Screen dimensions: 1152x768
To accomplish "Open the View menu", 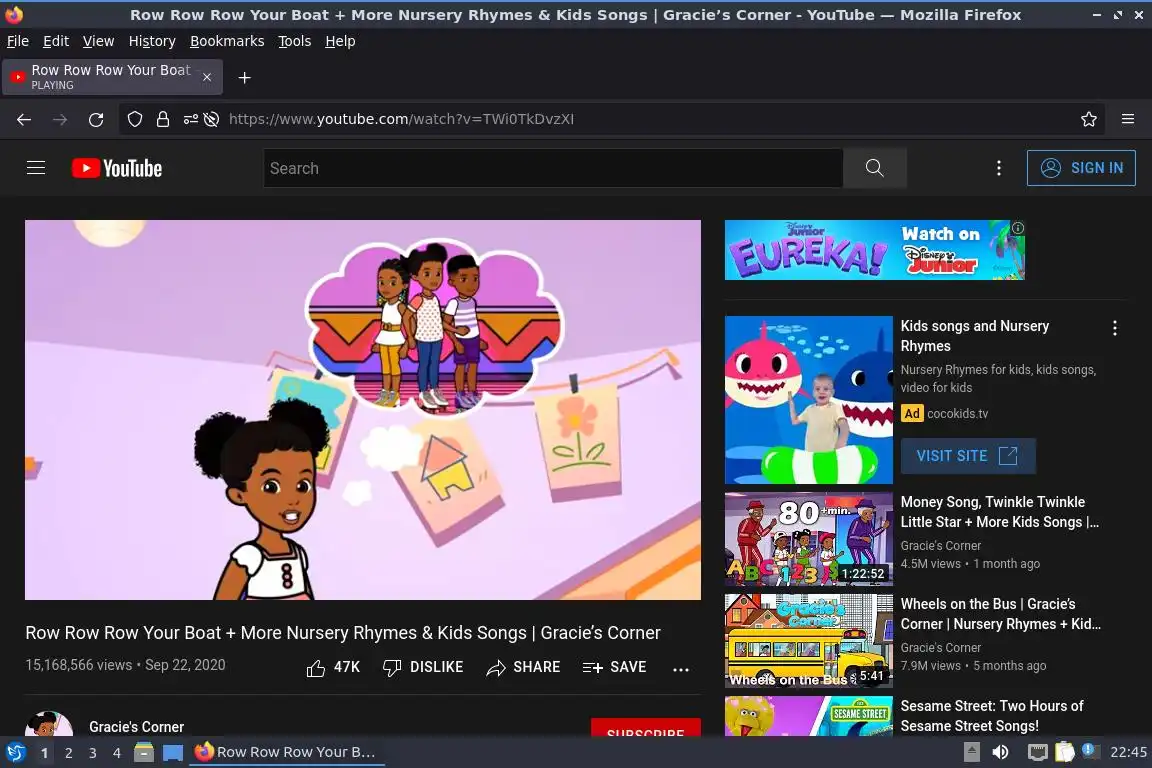I will point(98,41).
